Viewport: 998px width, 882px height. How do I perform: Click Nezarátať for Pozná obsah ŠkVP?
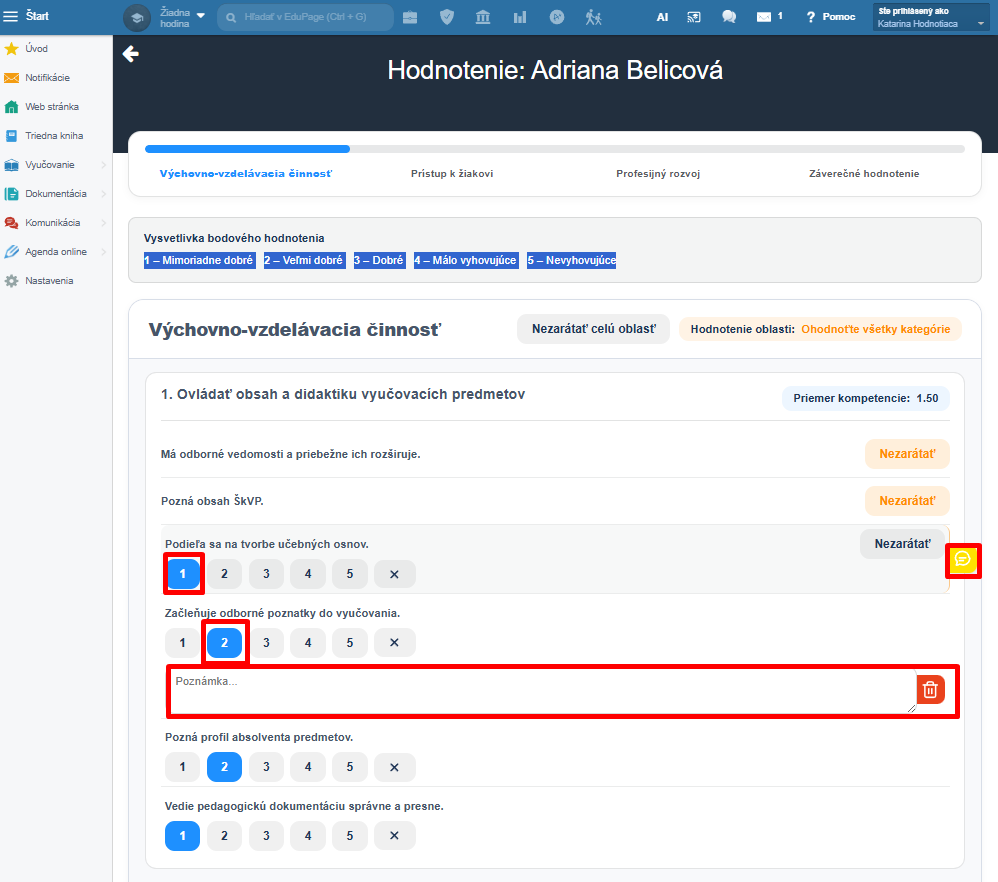click(907, 501)
